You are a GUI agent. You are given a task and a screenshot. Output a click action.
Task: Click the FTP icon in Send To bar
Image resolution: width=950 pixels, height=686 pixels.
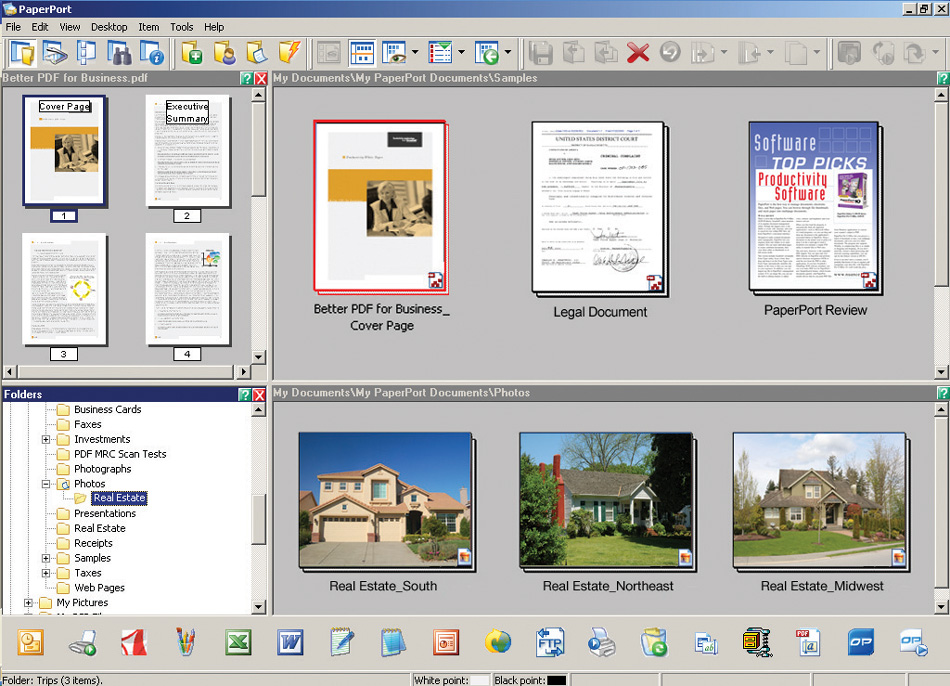point(550,642)
